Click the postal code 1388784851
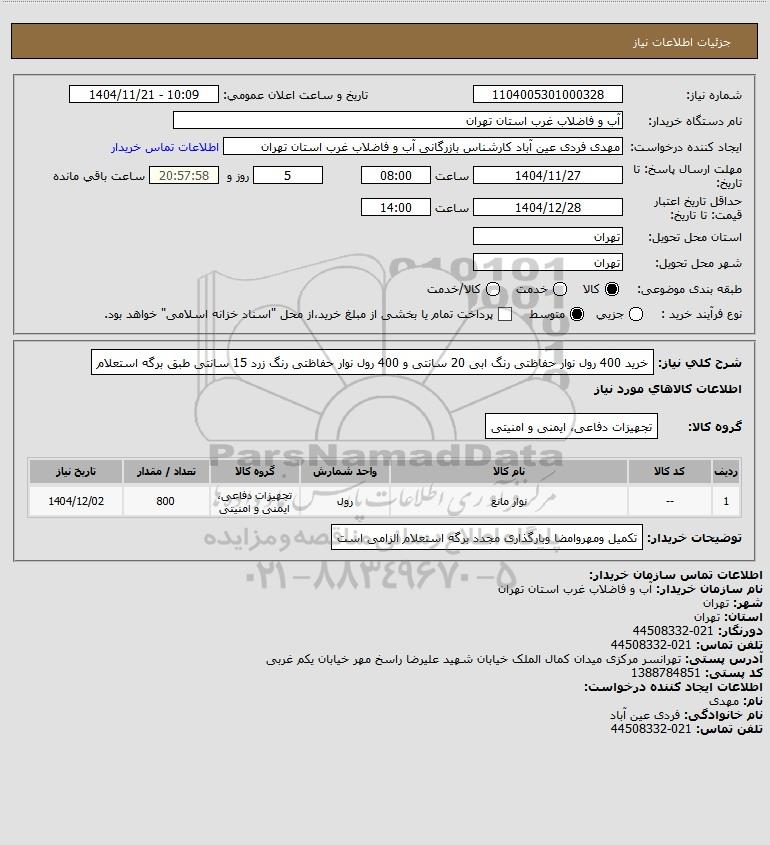 click(x=665, y=673)
